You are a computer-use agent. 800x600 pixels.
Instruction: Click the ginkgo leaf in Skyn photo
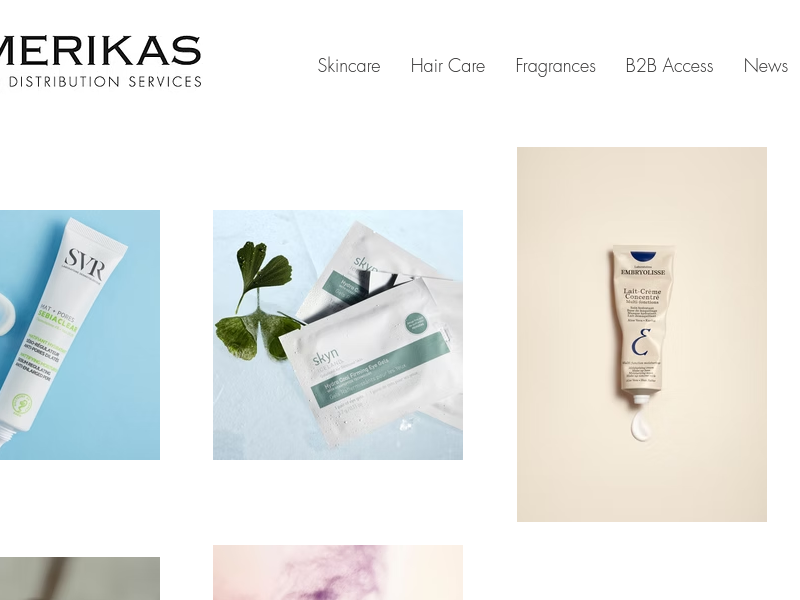click(x=257, y=302)
